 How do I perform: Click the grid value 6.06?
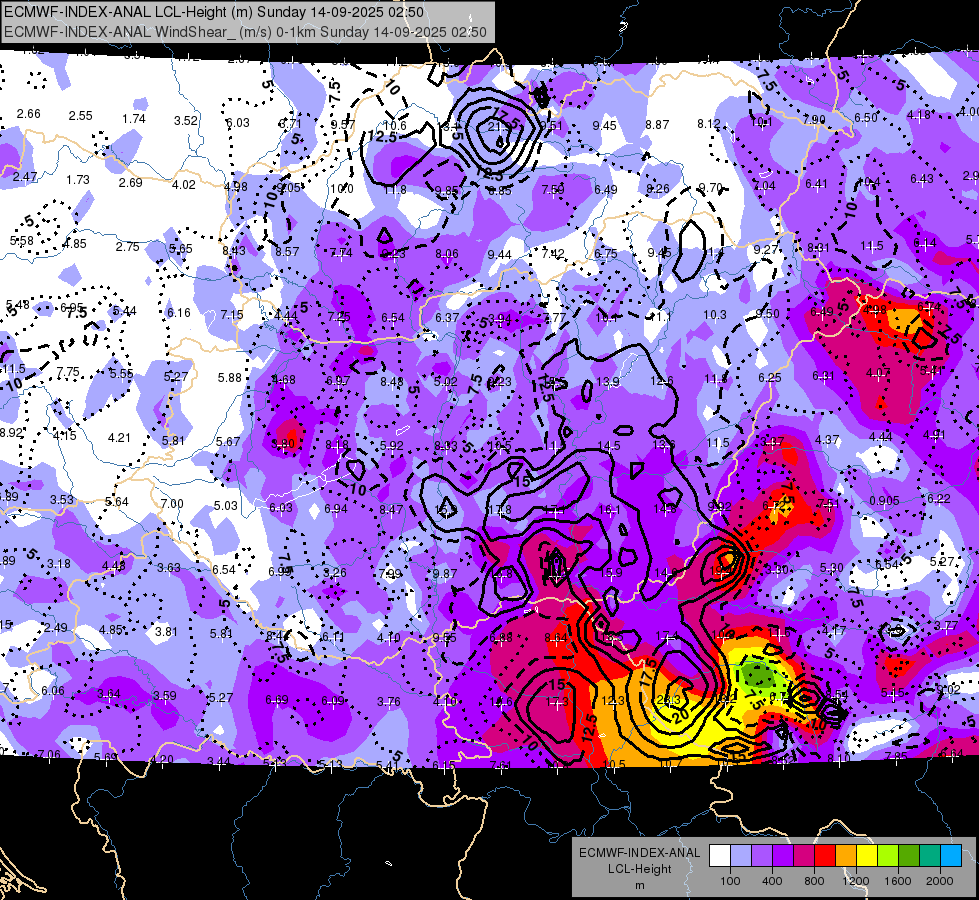coord(52,691)
